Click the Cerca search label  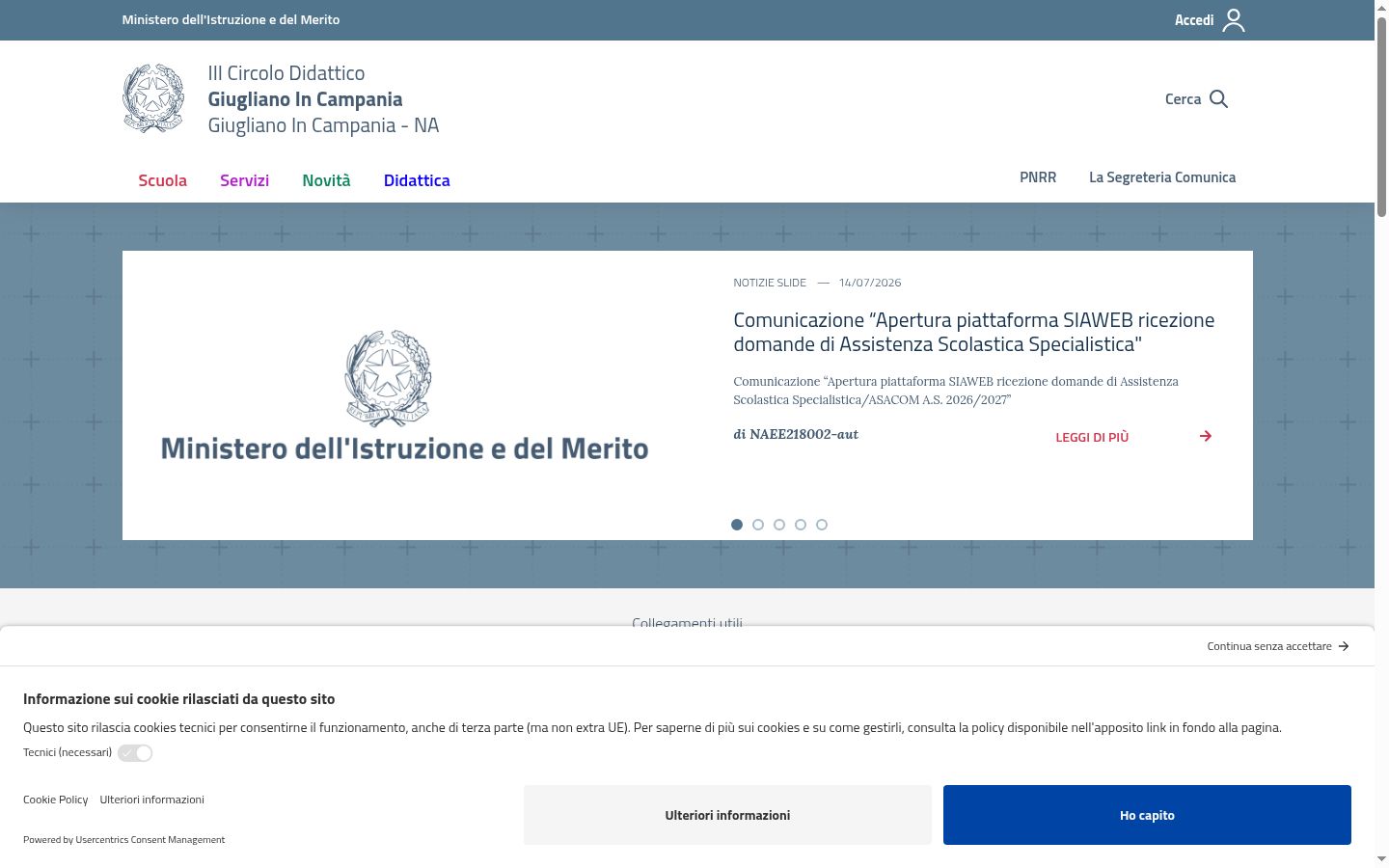(x=1183, y=99)
